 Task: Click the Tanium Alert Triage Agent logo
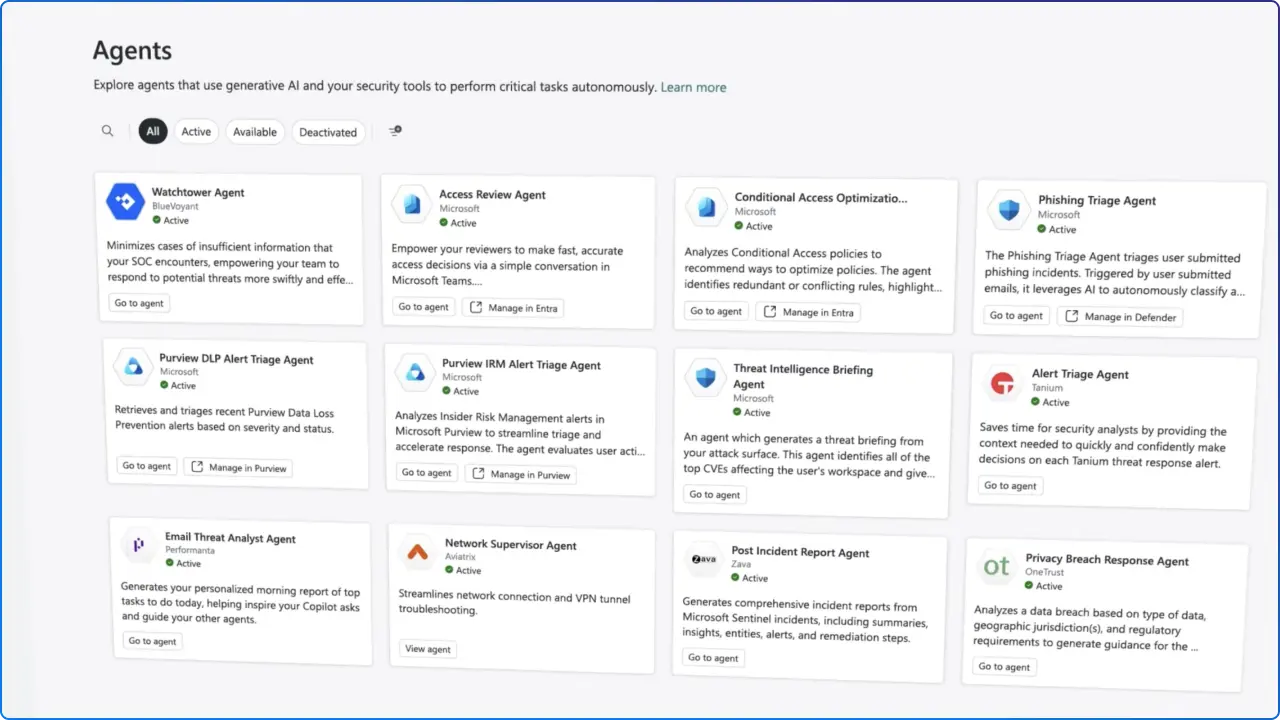(1002, 383)
